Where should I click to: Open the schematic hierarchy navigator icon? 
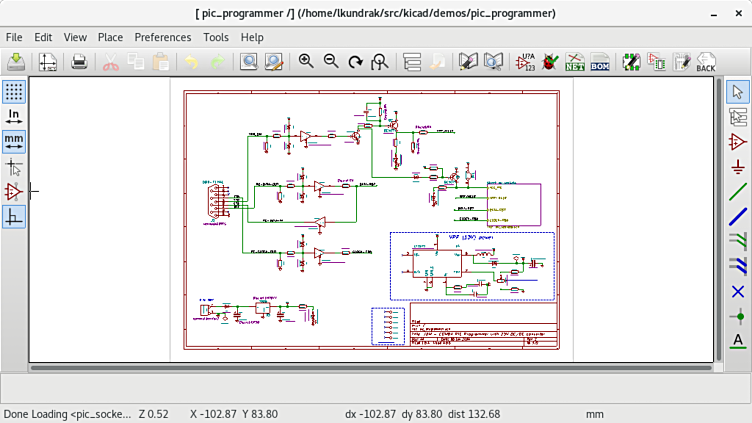tap(411, 62)
